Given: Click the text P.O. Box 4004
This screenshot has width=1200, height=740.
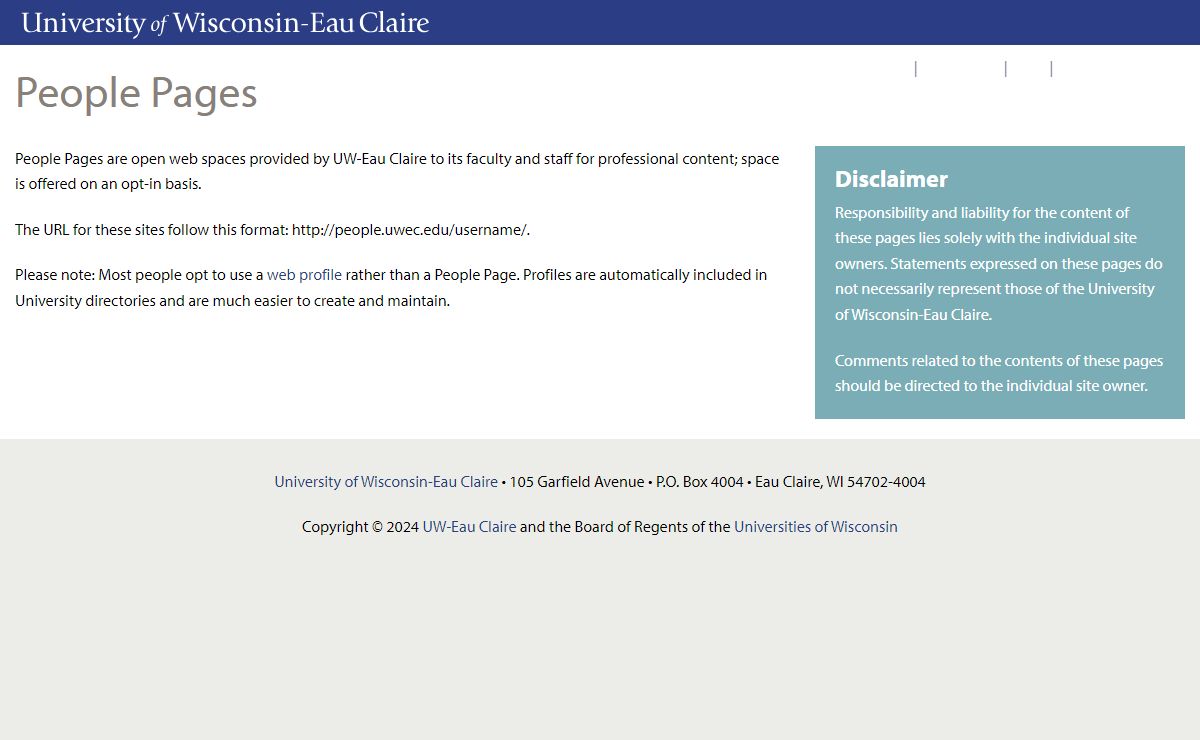Looking at the screenshot, I should point(700,482).
